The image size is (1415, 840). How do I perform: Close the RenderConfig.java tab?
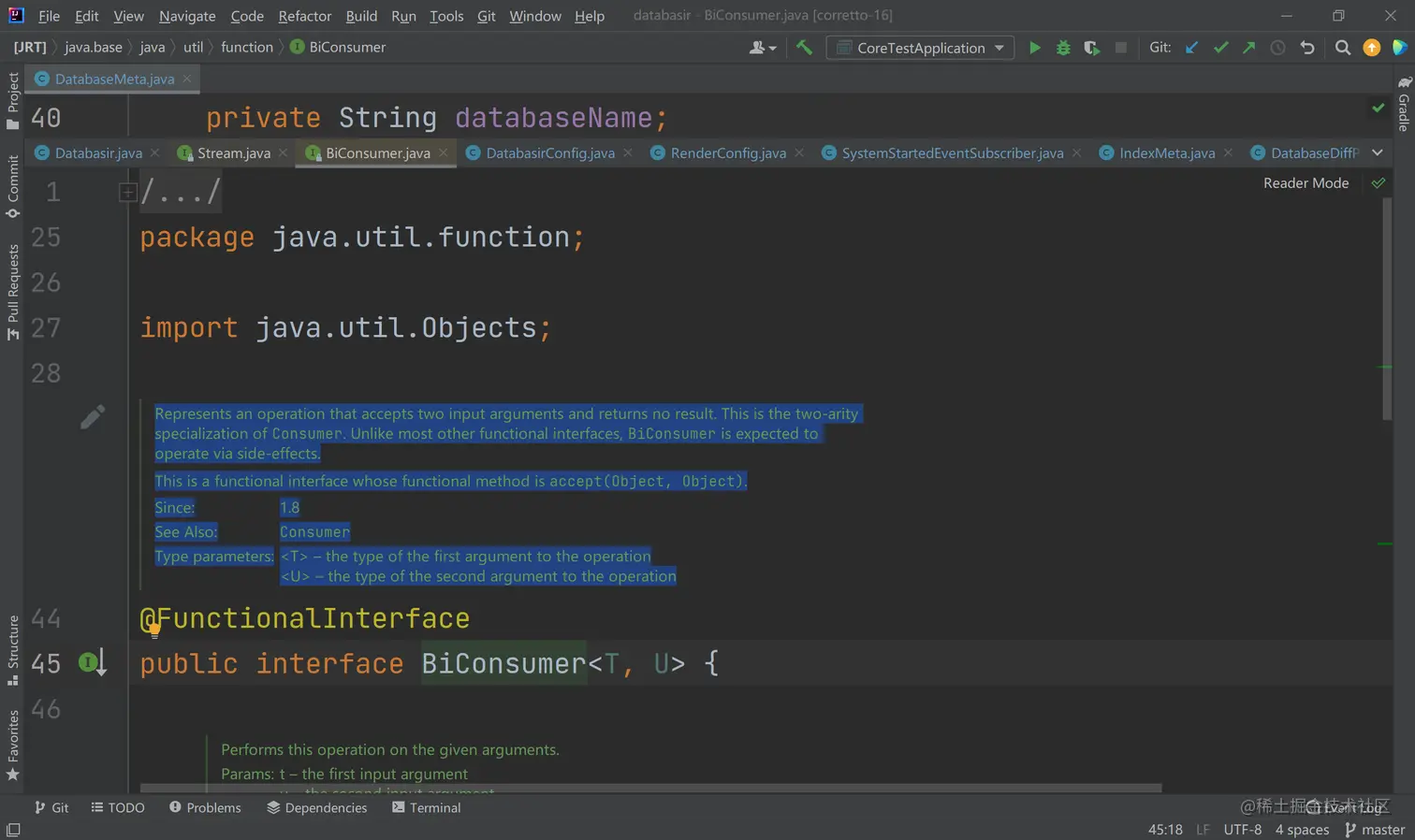pos(799,152)
